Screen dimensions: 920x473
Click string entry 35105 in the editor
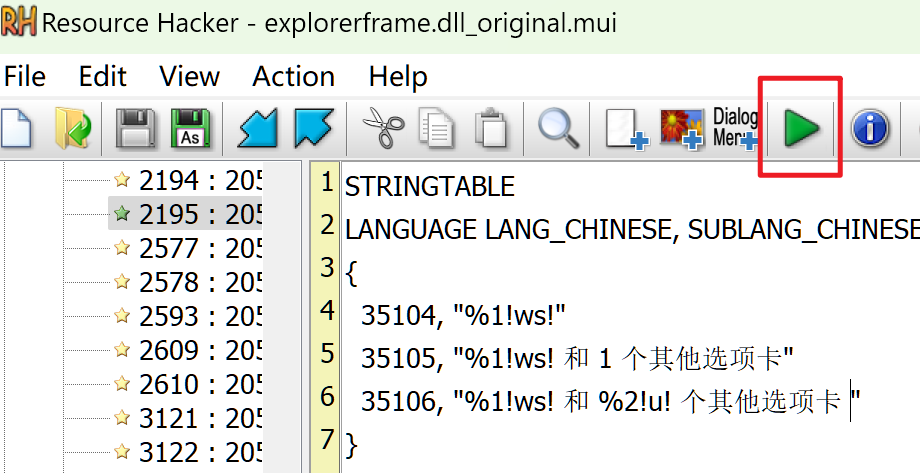[577, 358]
